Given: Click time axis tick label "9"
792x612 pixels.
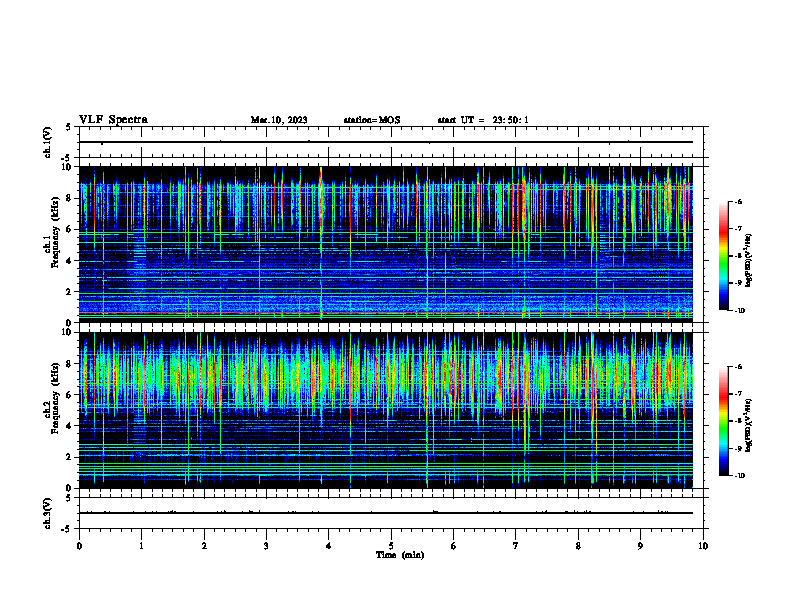Looking at the screenshot, I should point(640,546).
